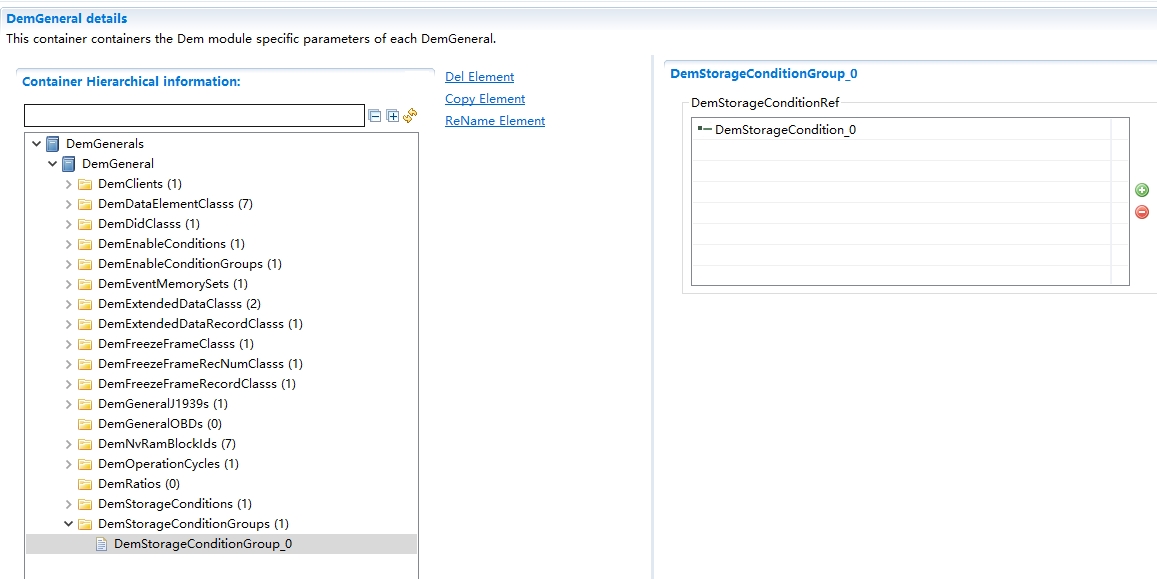Click the yellow sync arrows icon

click(410, 116)
